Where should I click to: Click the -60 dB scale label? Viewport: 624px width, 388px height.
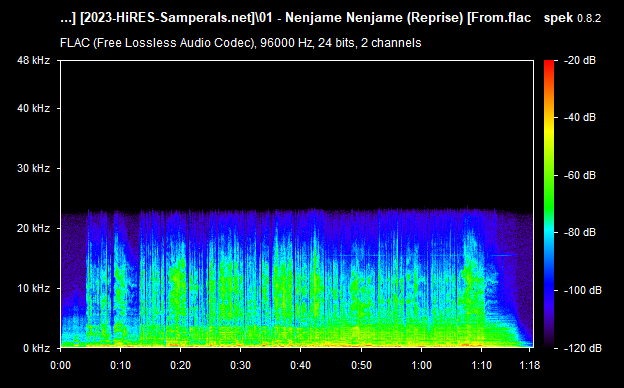[x=580, y=175]
